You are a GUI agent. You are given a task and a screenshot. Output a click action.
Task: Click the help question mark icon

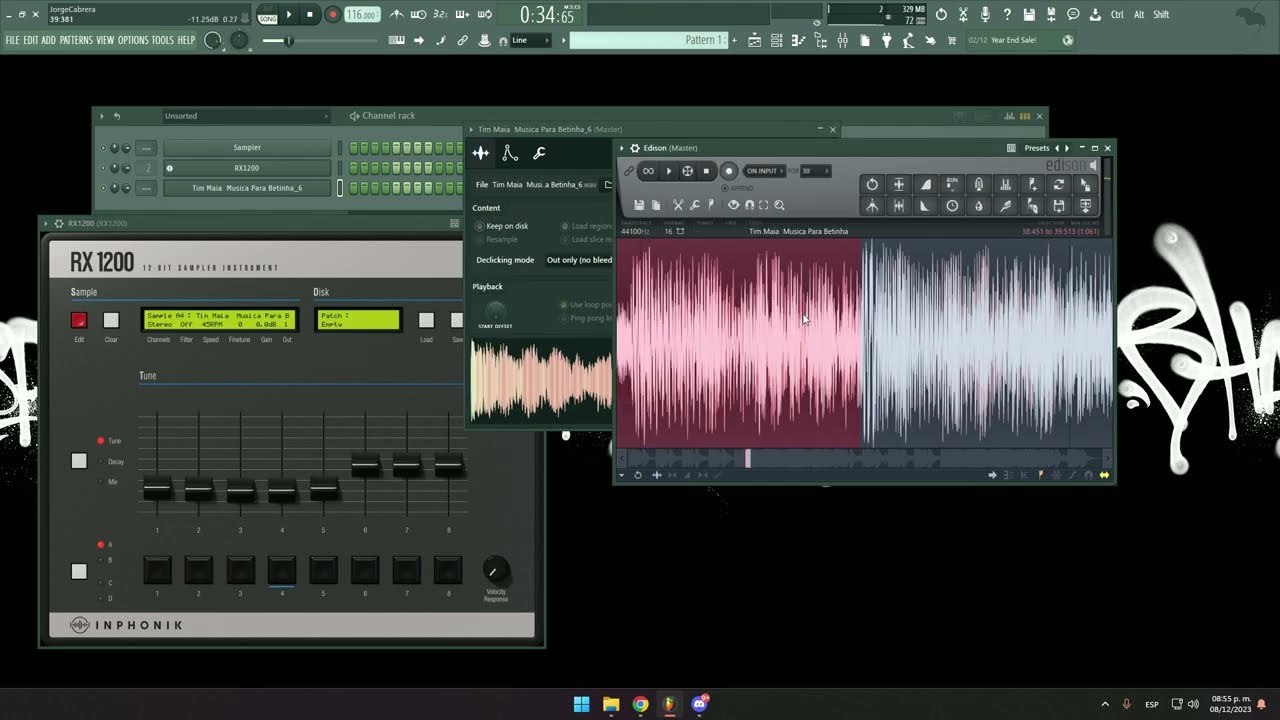[1007, 14]
